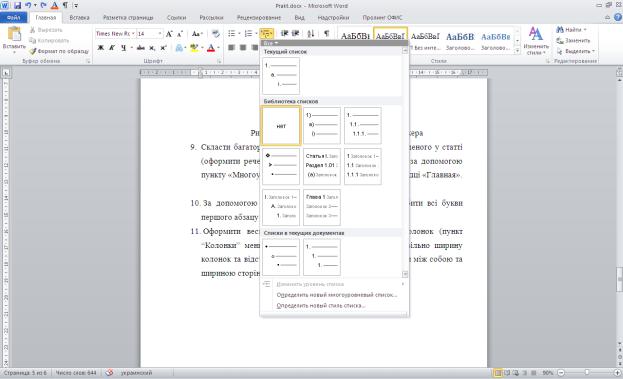Open the Bullets dropdown arrow
This screenshot has height=379, width=623.
click(239, 34)
